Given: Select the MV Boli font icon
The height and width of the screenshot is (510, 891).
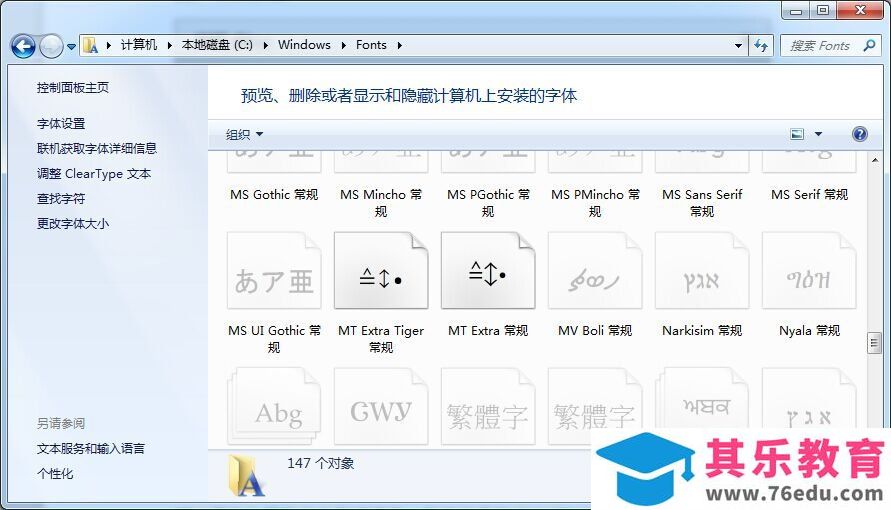Looking at the screenshot, I should 595,270.
